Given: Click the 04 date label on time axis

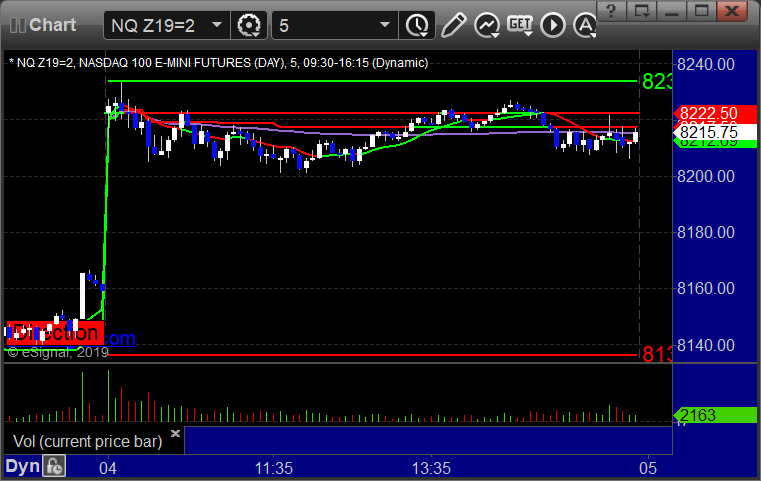Looking at the screenshot, I should [x=108, y=468].
